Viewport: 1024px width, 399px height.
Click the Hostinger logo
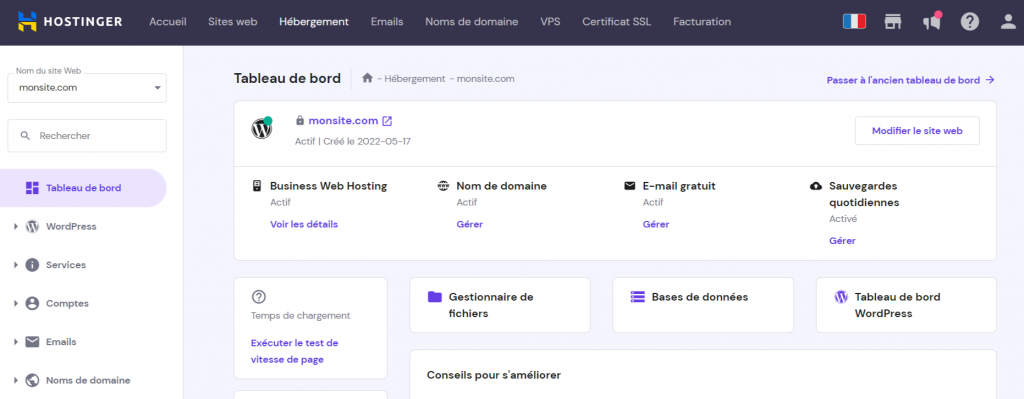point(70,22)
